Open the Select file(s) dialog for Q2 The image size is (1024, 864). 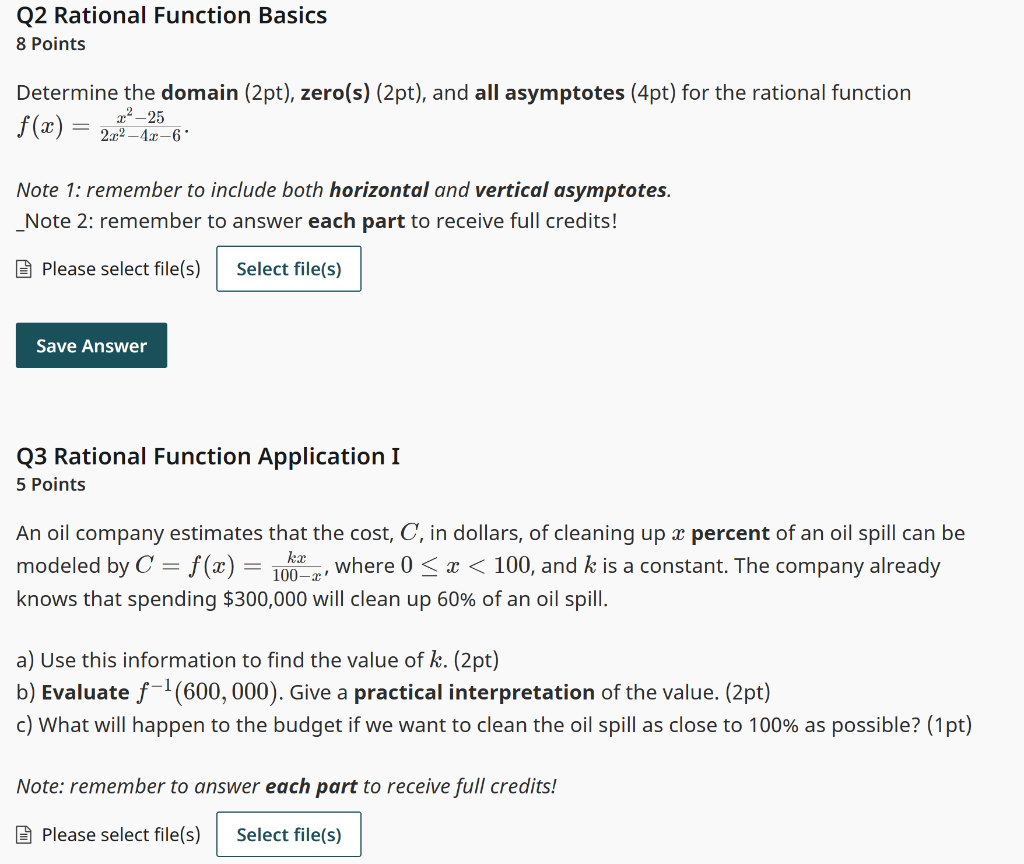pyautogui.click(x=288, y=268)
